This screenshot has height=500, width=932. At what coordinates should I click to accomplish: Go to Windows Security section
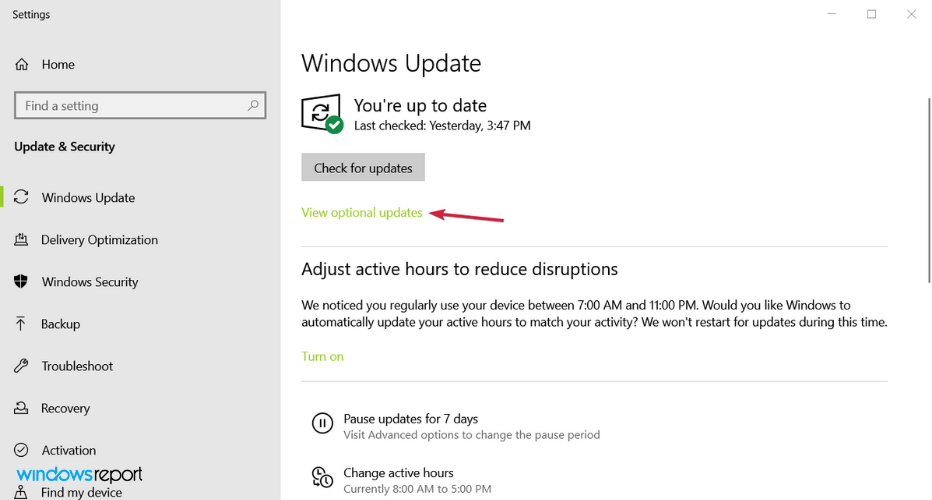[x=90, y=282]
